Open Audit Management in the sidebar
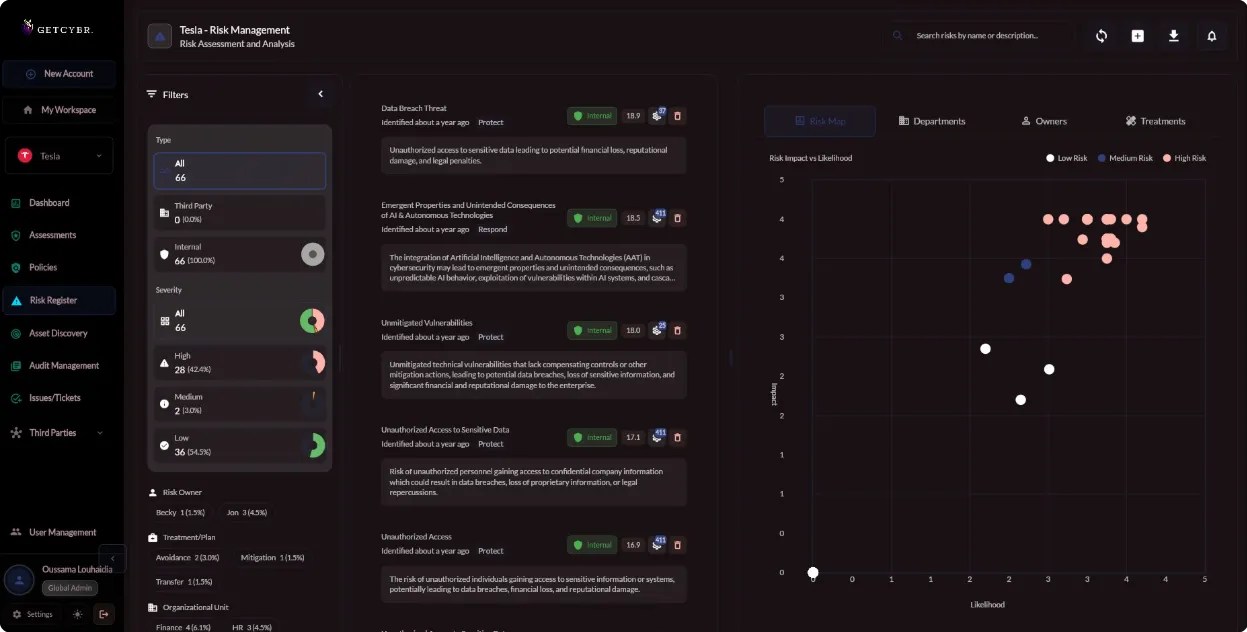Image resolution: width=1247 pixels, height=632 pixels. coord(64,365)
